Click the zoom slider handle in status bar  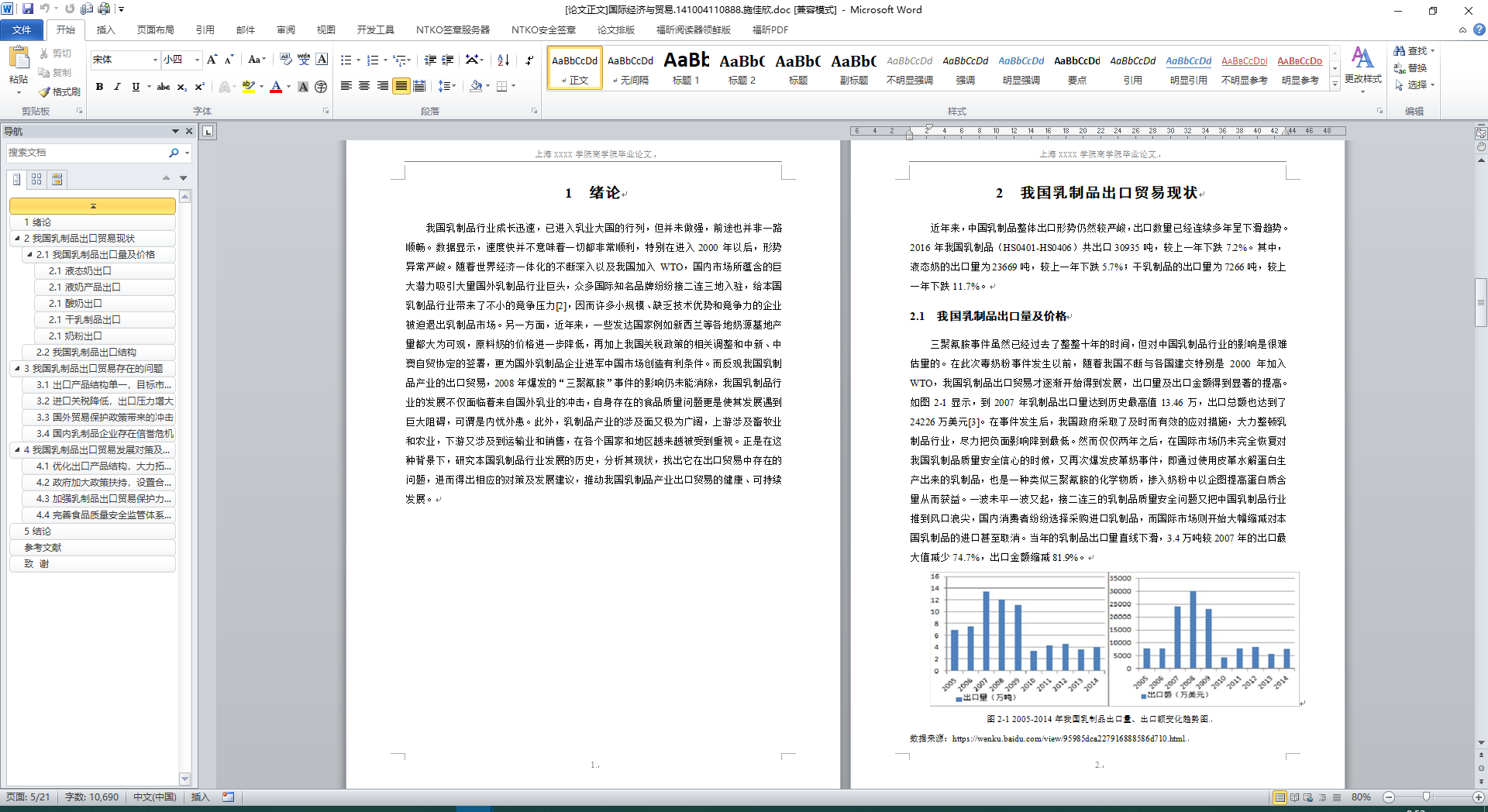tap(1426, 797)
